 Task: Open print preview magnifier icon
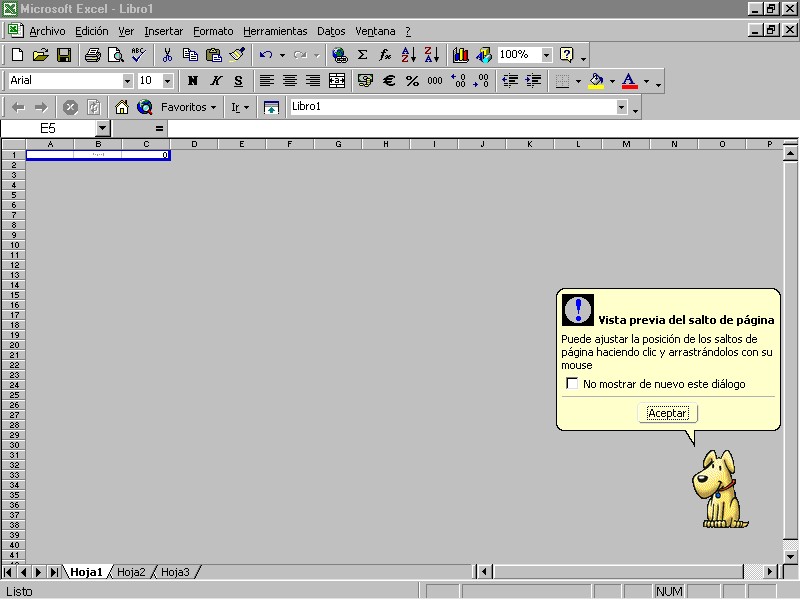116,55
